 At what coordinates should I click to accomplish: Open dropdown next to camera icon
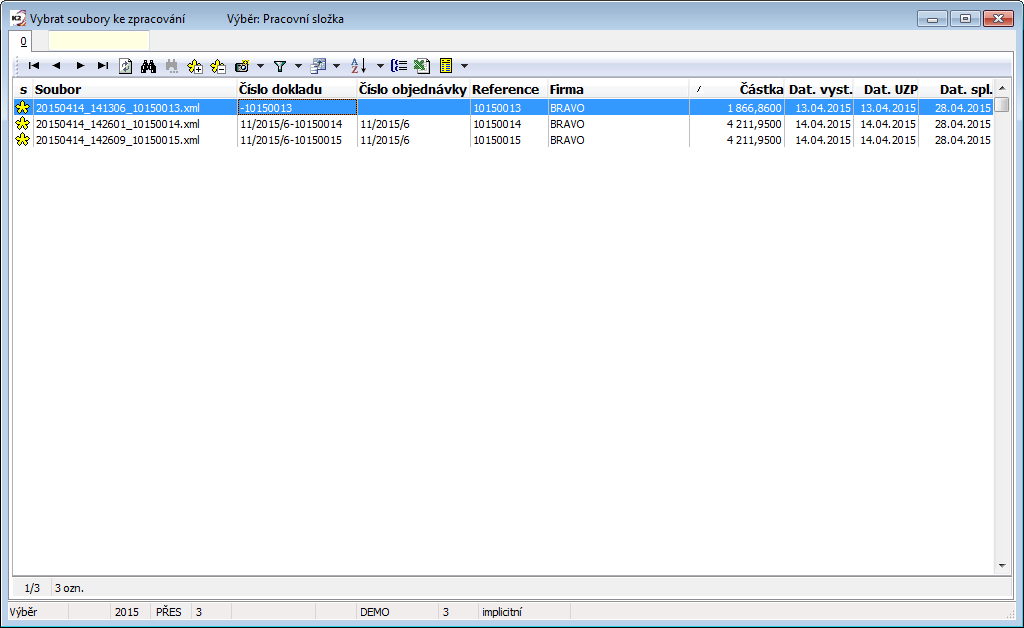[x=260, y=66]
